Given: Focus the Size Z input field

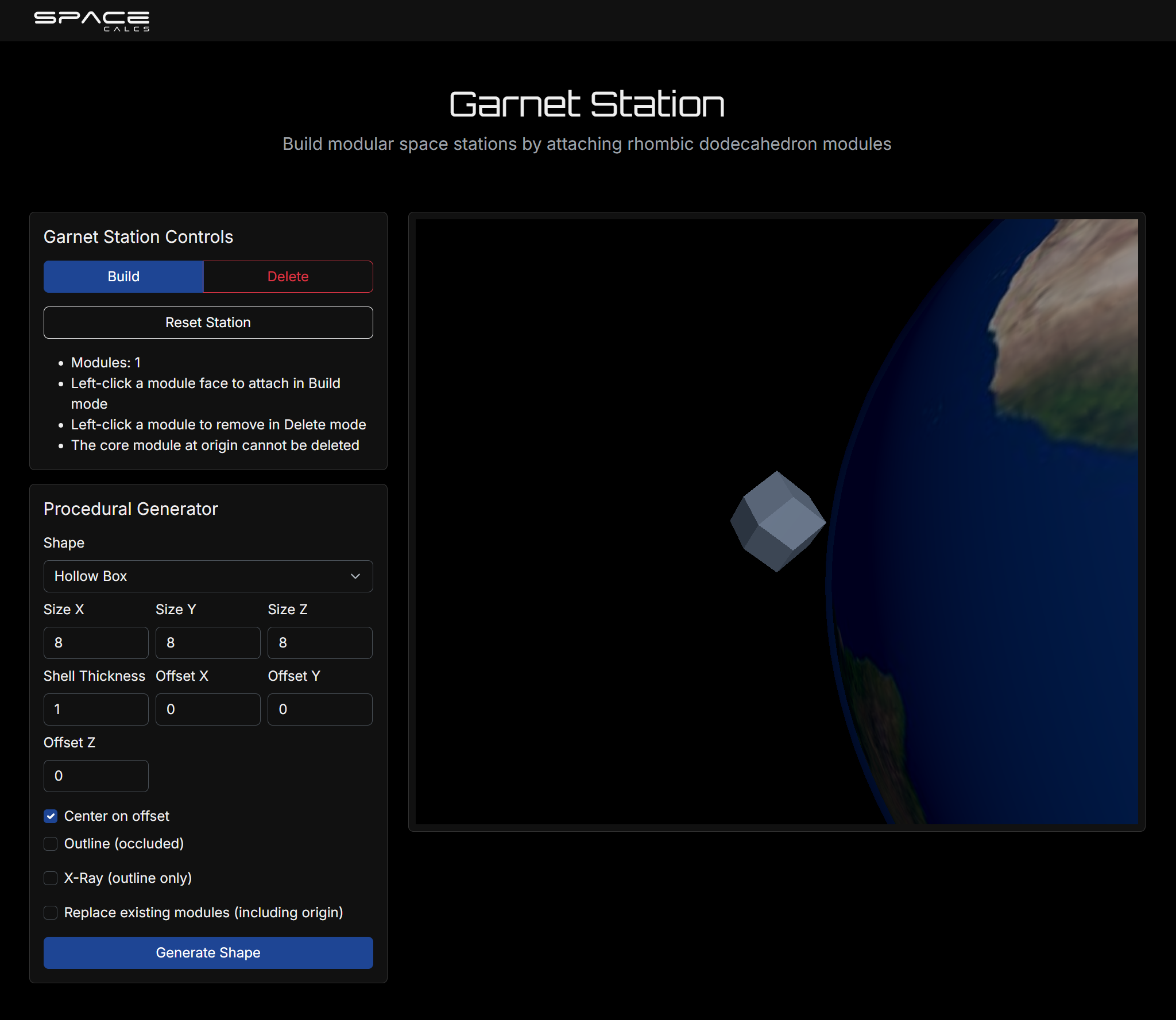Looking at the screenshot, I should coord(320,643).
